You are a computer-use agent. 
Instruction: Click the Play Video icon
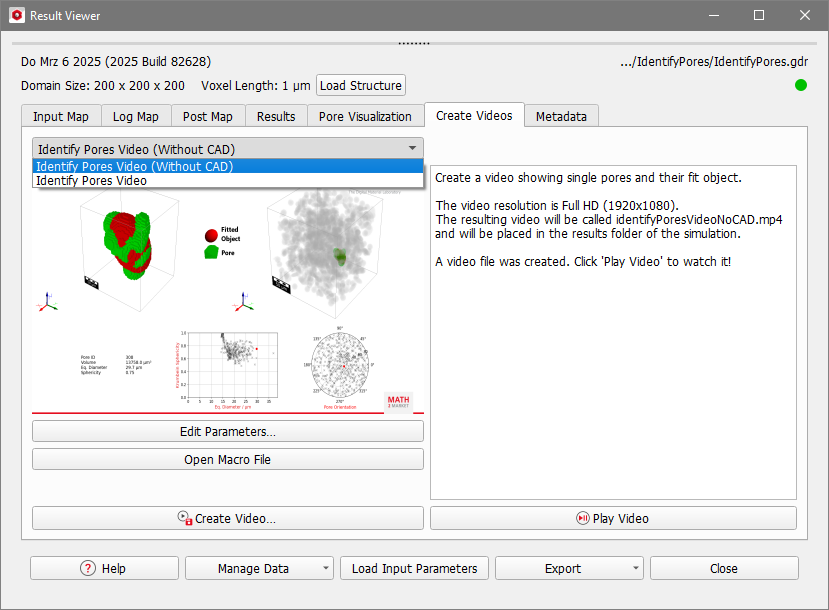click(583, 518)
